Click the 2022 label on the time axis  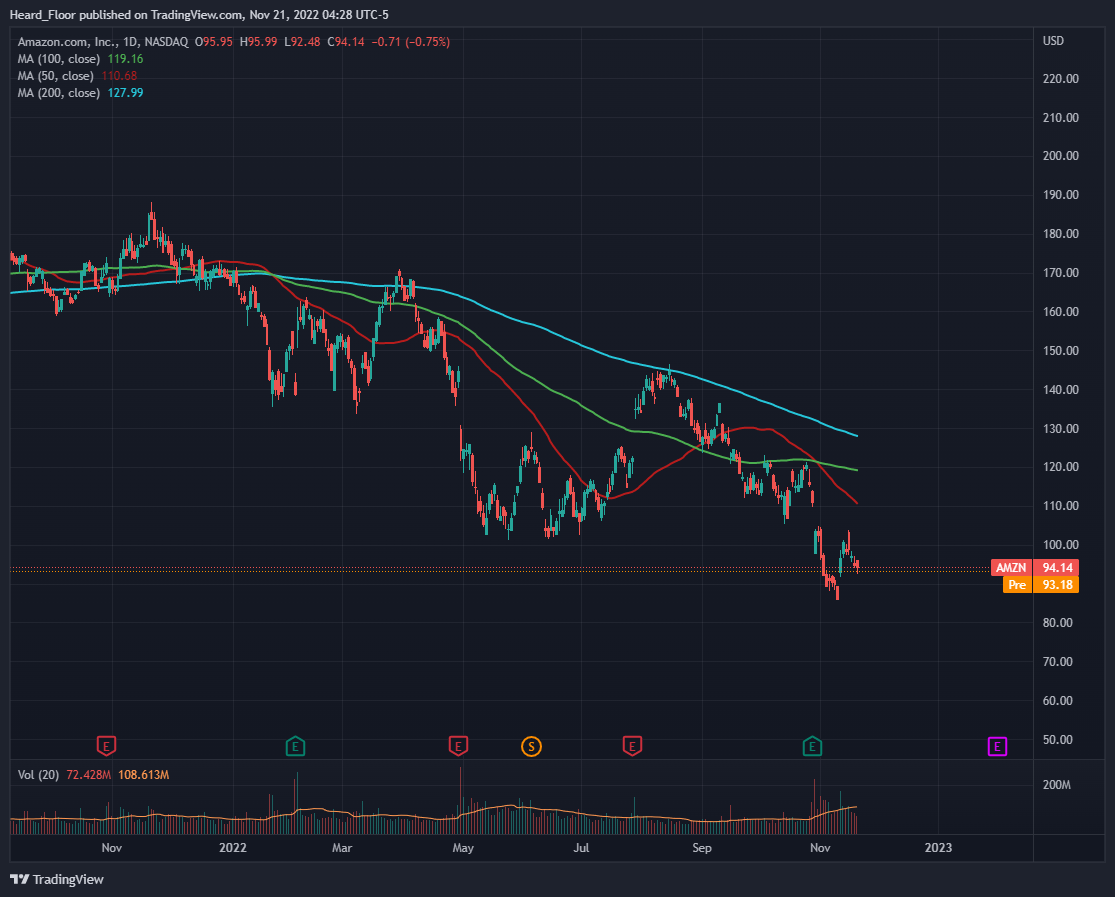coord(233,847)
